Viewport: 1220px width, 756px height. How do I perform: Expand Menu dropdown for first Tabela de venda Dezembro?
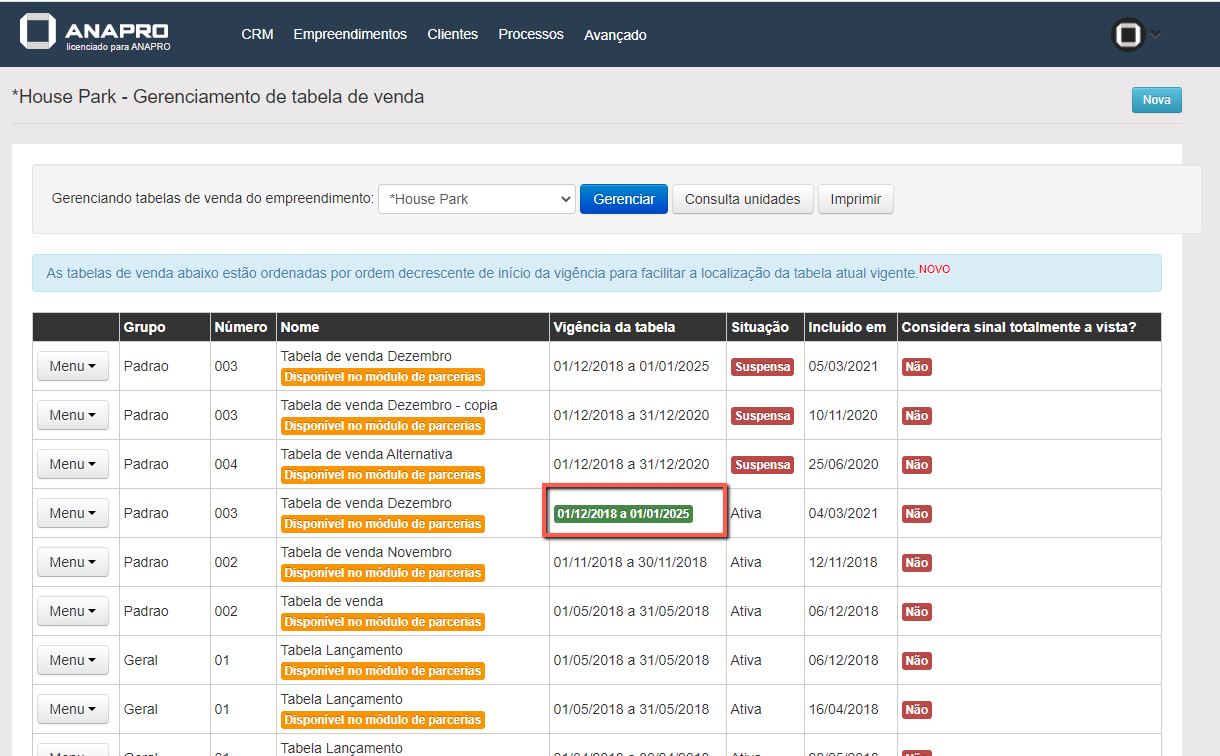pos(73,367)
